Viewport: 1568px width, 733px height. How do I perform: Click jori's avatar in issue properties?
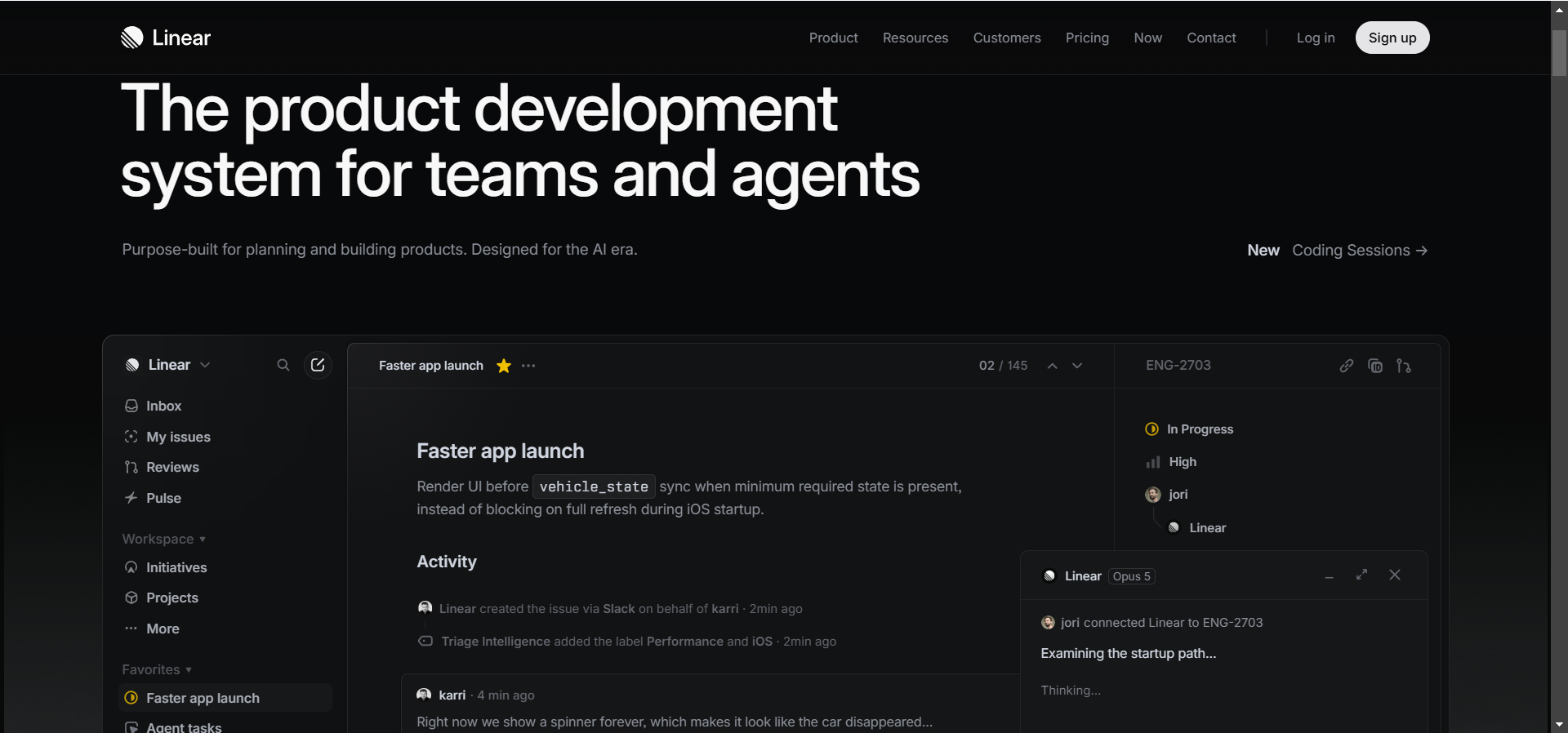[x=1153, y=495]
